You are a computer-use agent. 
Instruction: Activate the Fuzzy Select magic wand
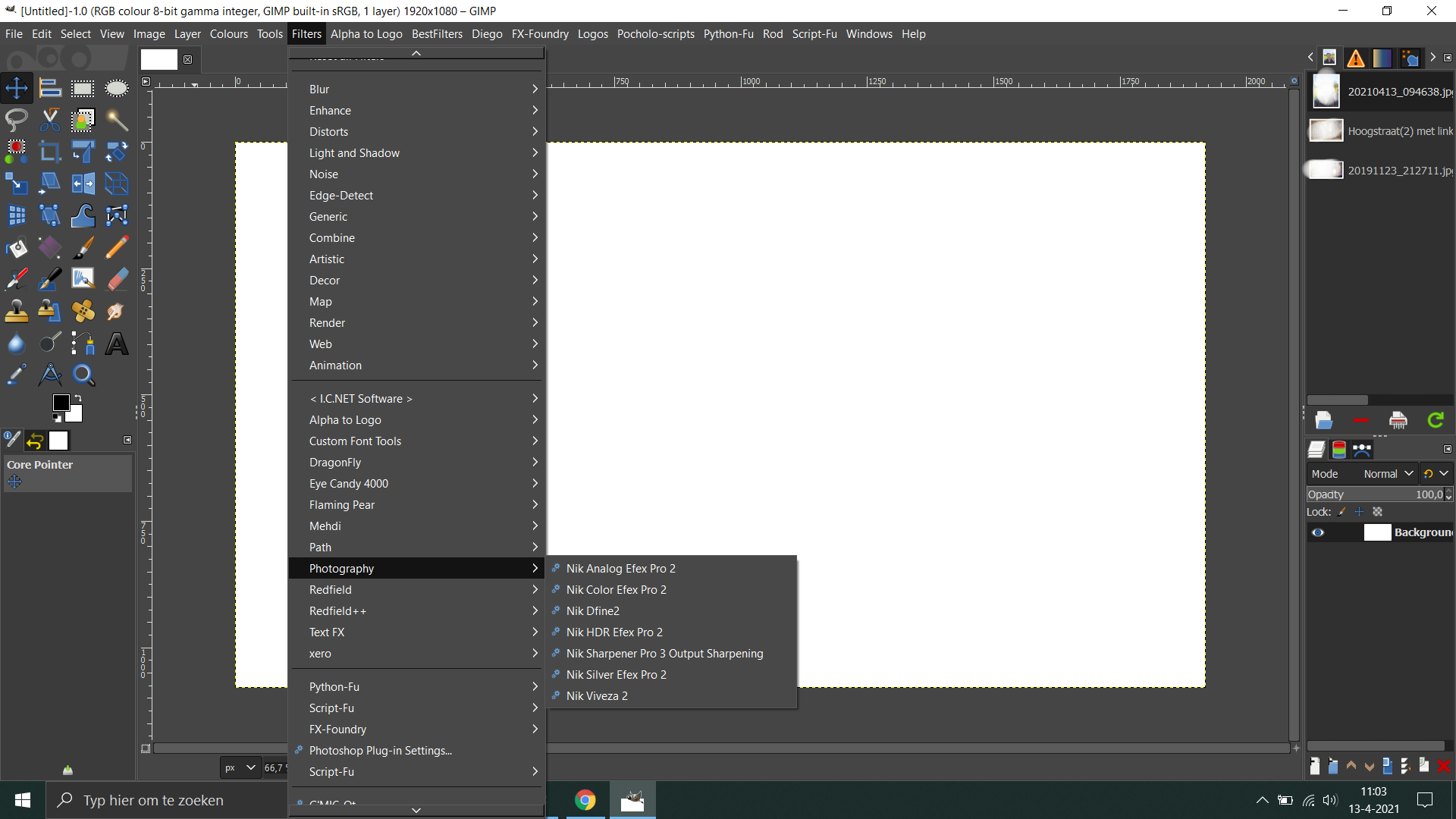pos(116,120)
